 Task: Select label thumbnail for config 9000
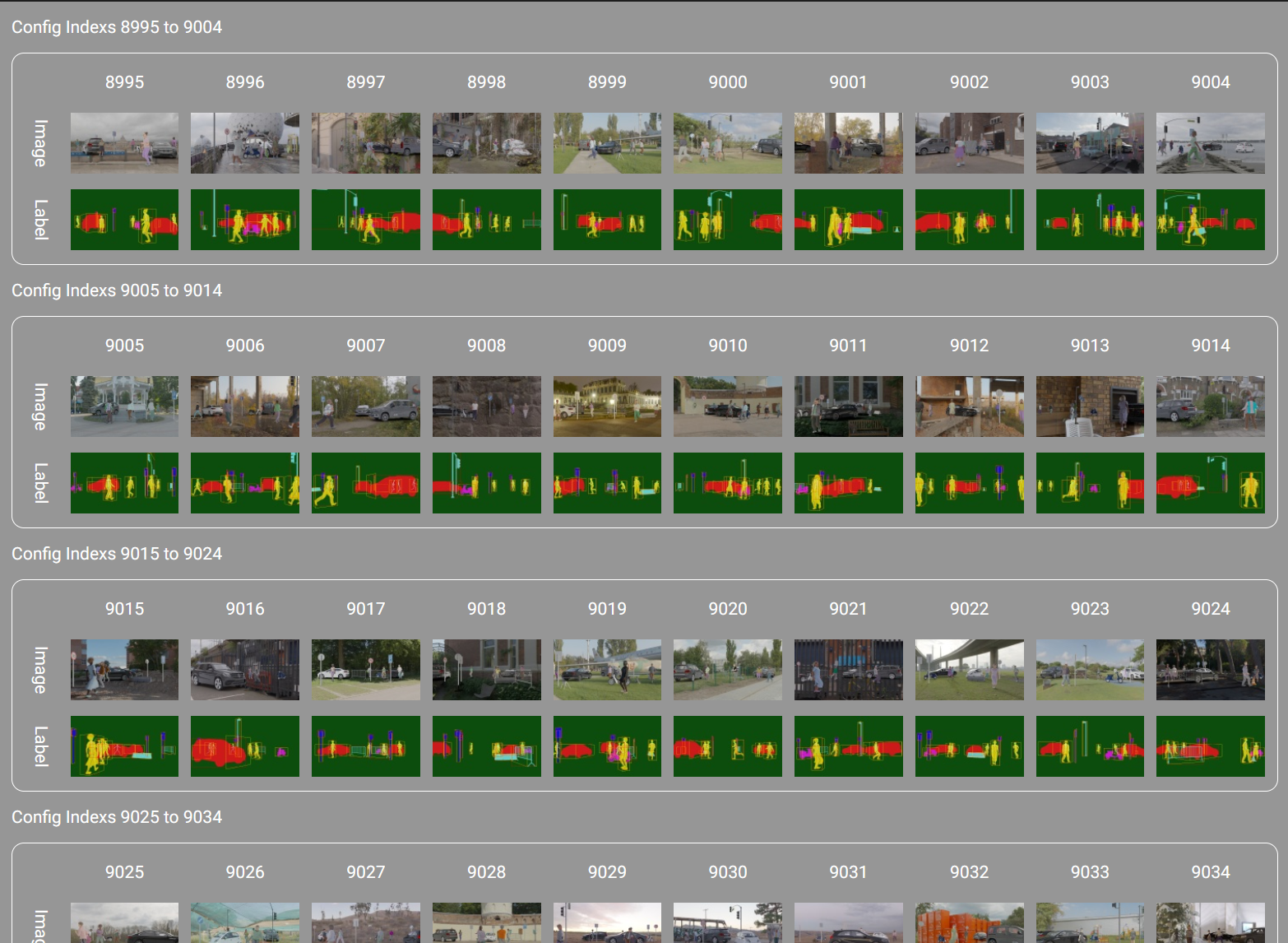point(728,220)
